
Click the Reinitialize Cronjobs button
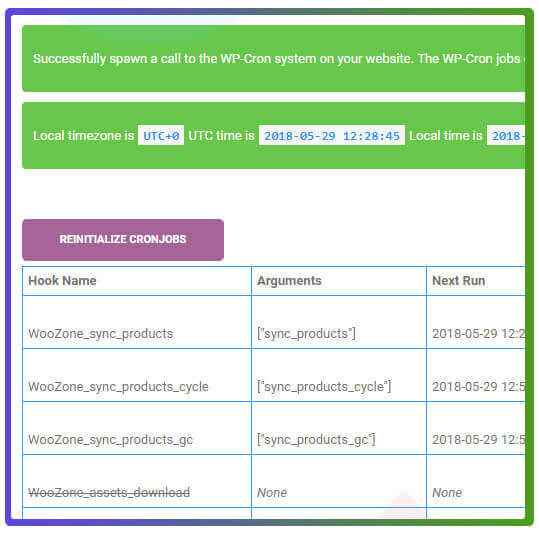(x=123, y=240)
